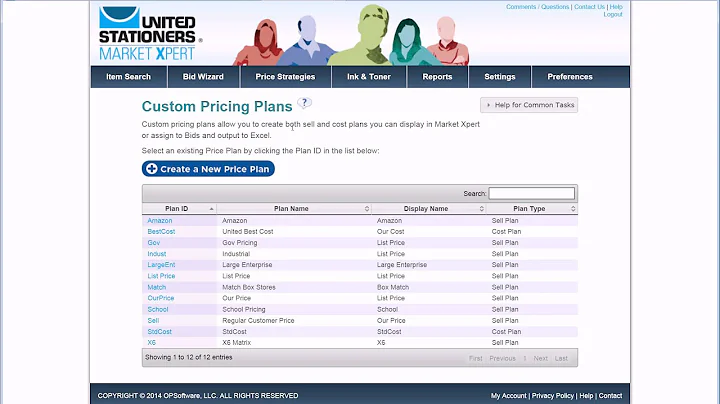Select page 1 in pagination
The image size is (720, 404).
(x=524, y=358)
